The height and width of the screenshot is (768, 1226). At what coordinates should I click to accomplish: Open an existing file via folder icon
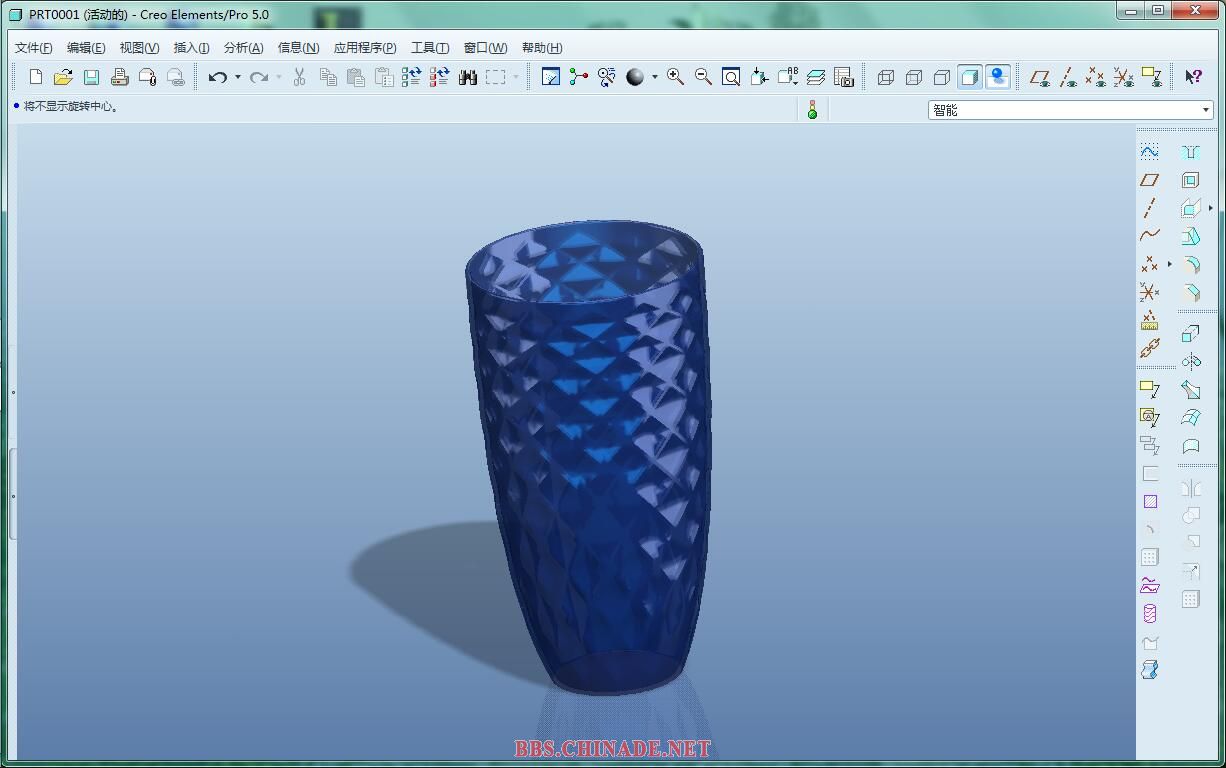tap(63, 77)
